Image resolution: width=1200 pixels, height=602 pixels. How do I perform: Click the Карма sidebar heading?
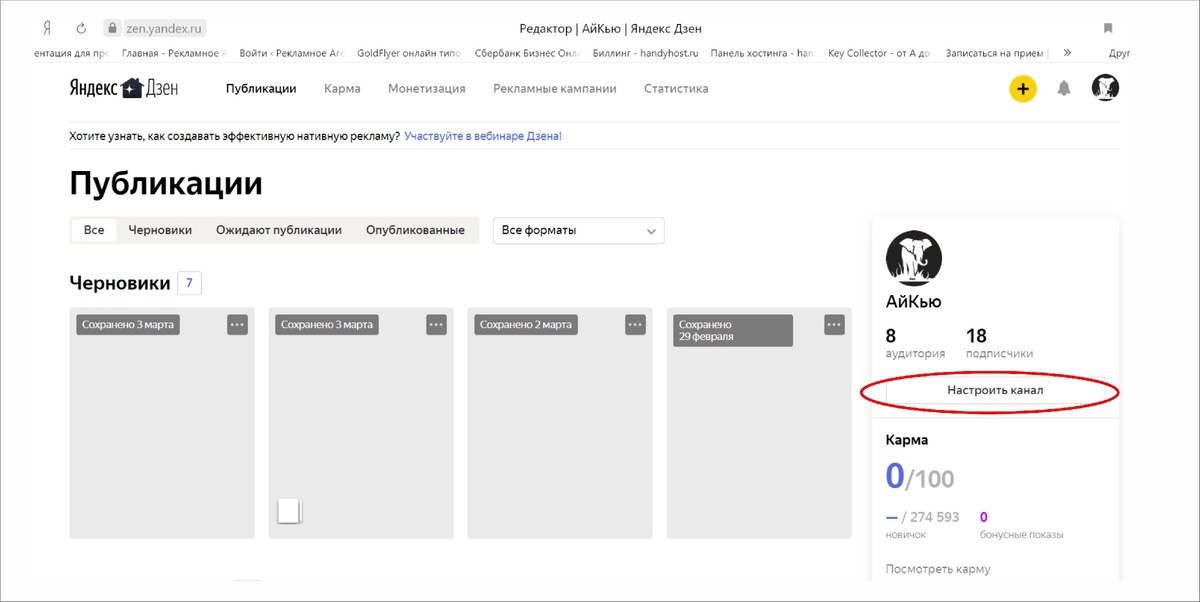[907, 440]
